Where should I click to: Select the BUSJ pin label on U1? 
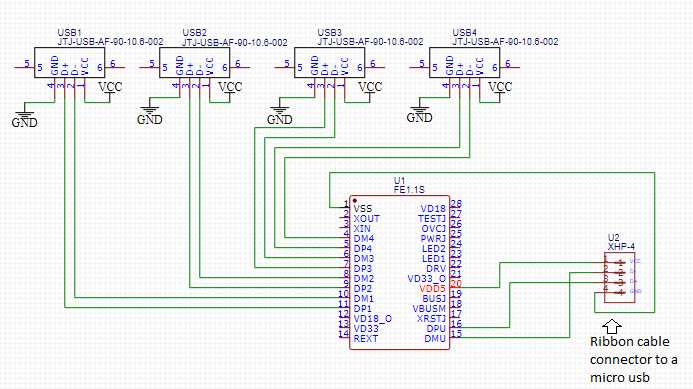[x=434, y=299]
